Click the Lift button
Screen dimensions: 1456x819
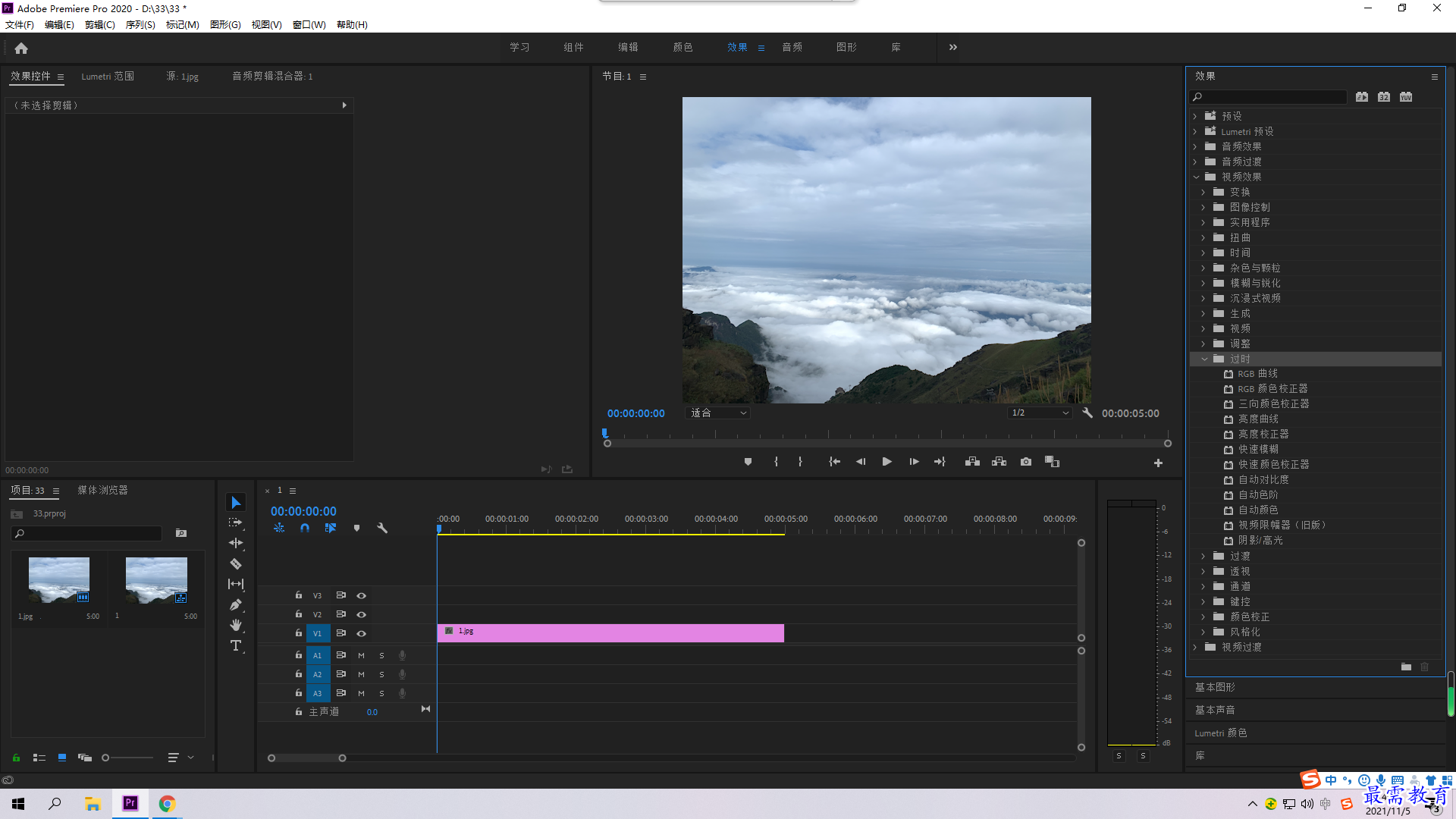click(972, 462)
